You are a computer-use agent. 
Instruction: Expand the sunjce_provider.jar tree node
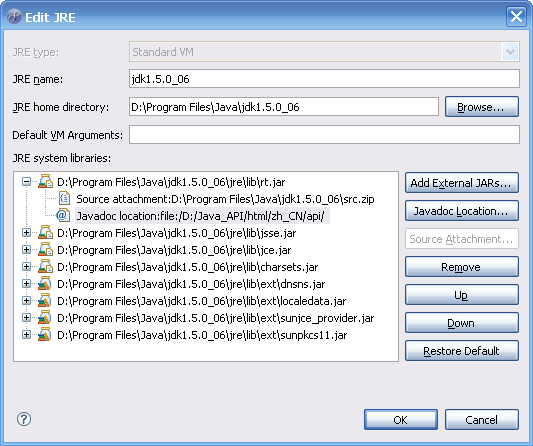tap(26, 318)
